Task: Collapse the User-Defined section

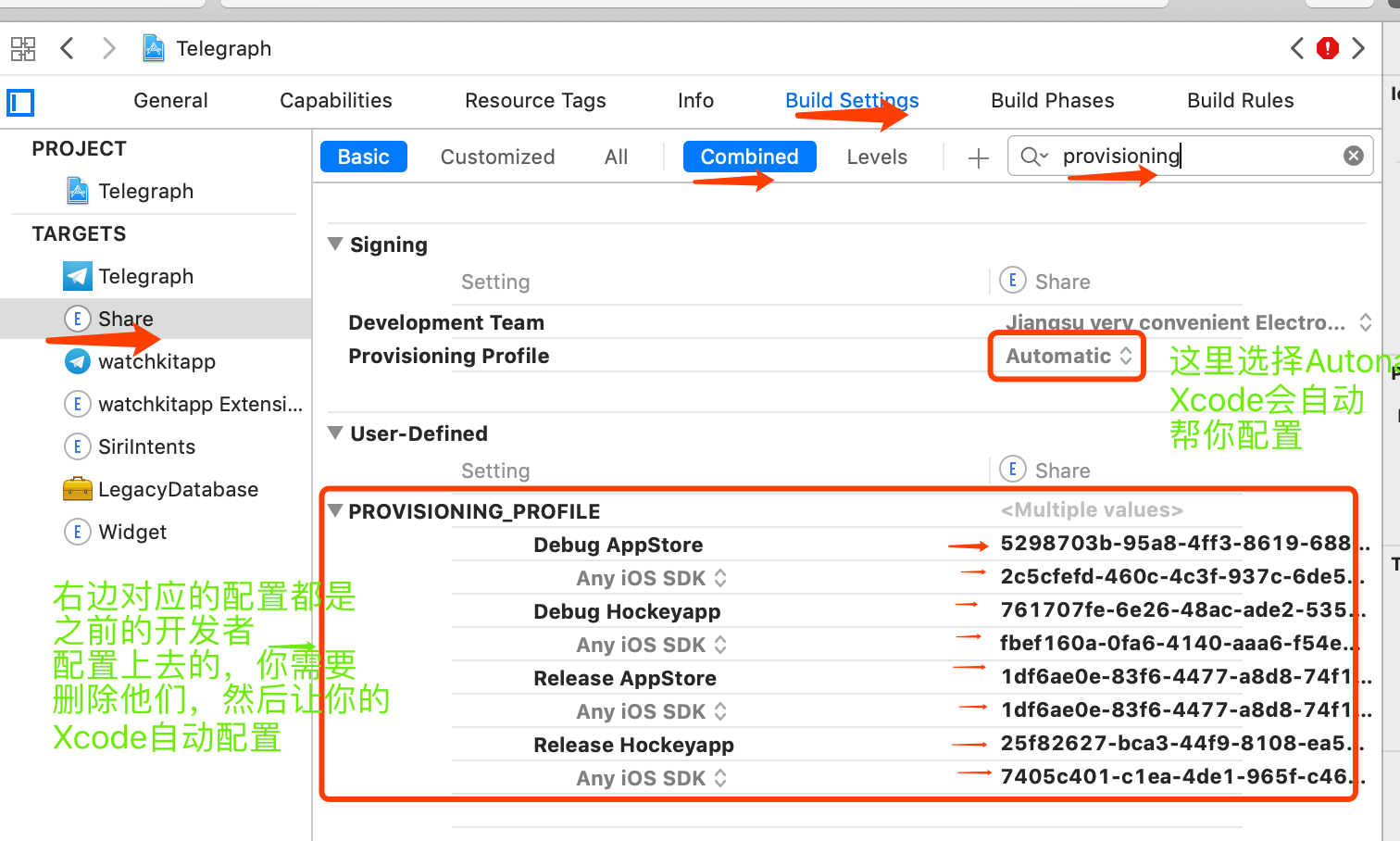Action: coord(335,433)
